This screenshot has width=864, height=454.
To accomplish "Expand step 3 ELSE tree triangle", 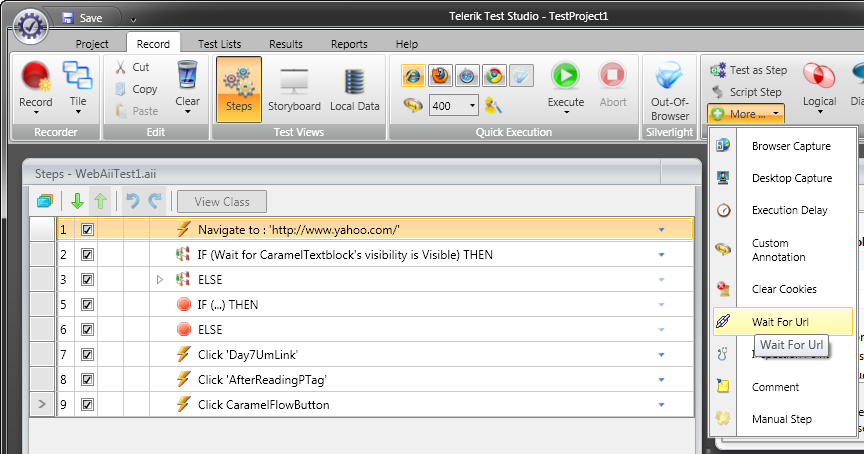I will click(160, 279).
